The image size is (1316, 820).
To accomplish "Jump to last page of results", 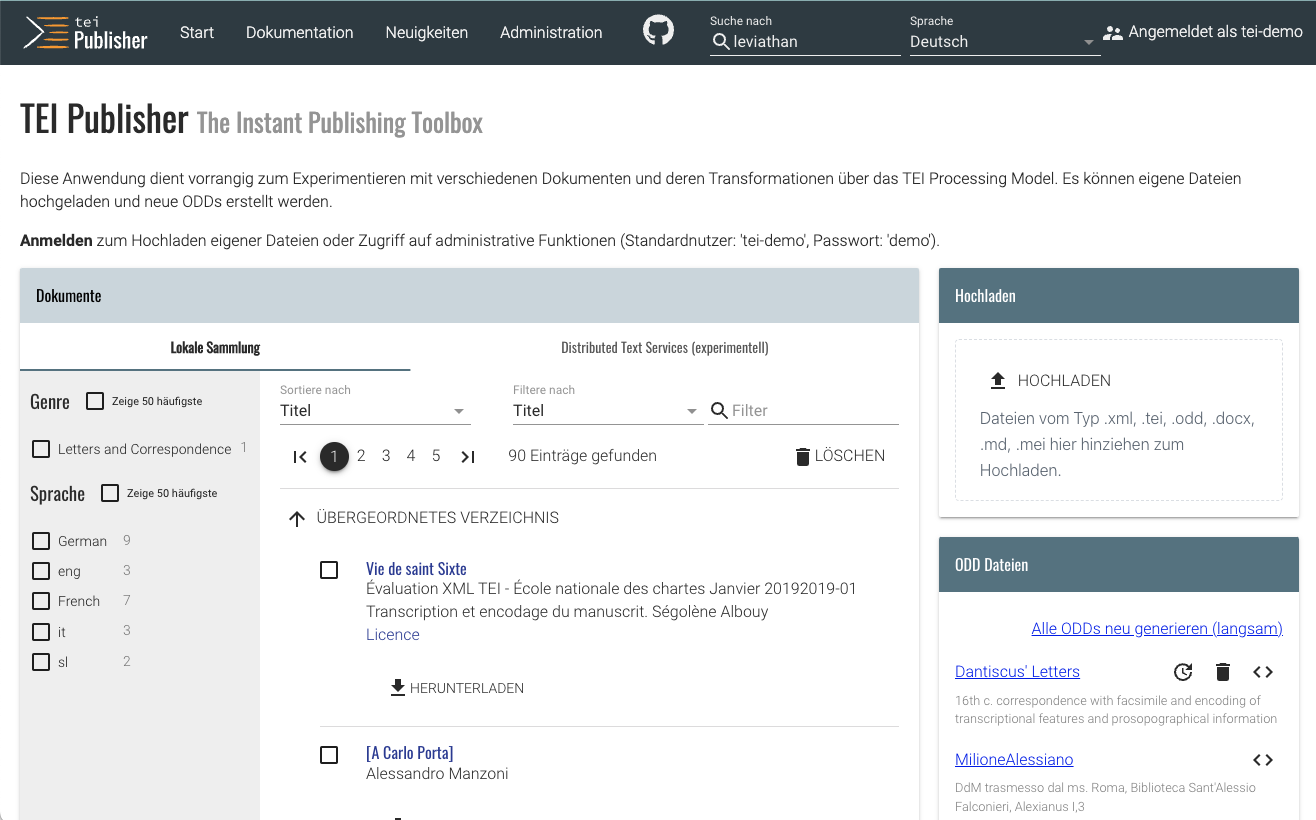I will pyautogui.click(x=467, y=456).
